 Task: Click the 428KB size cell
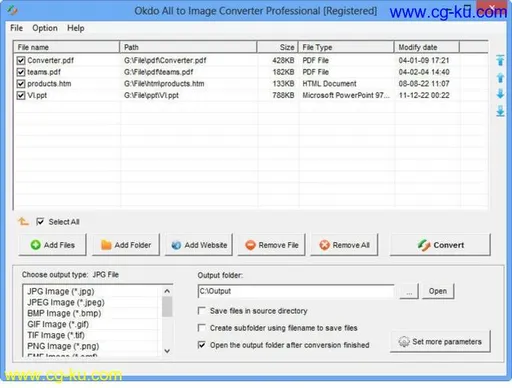click(283, 60)
